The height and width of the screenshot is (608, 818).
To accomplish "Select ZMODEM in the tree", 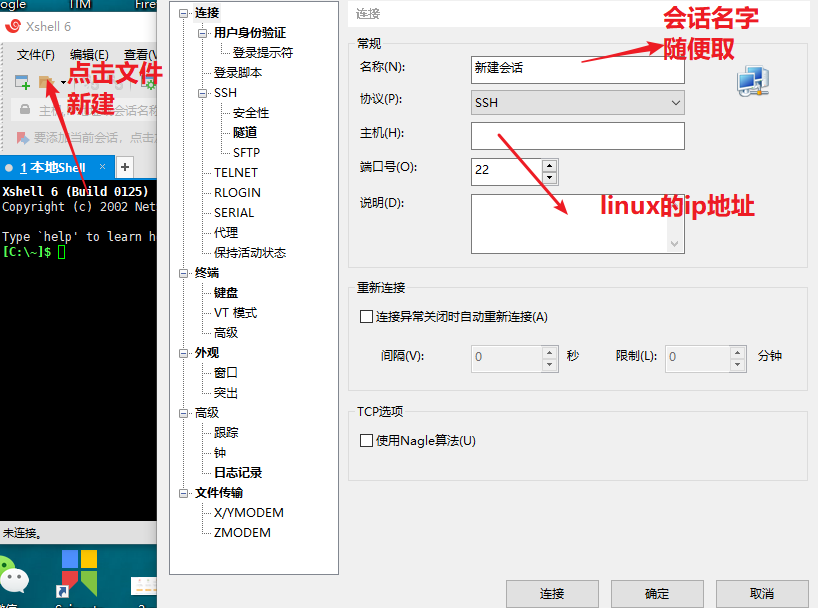I will 242,533.
